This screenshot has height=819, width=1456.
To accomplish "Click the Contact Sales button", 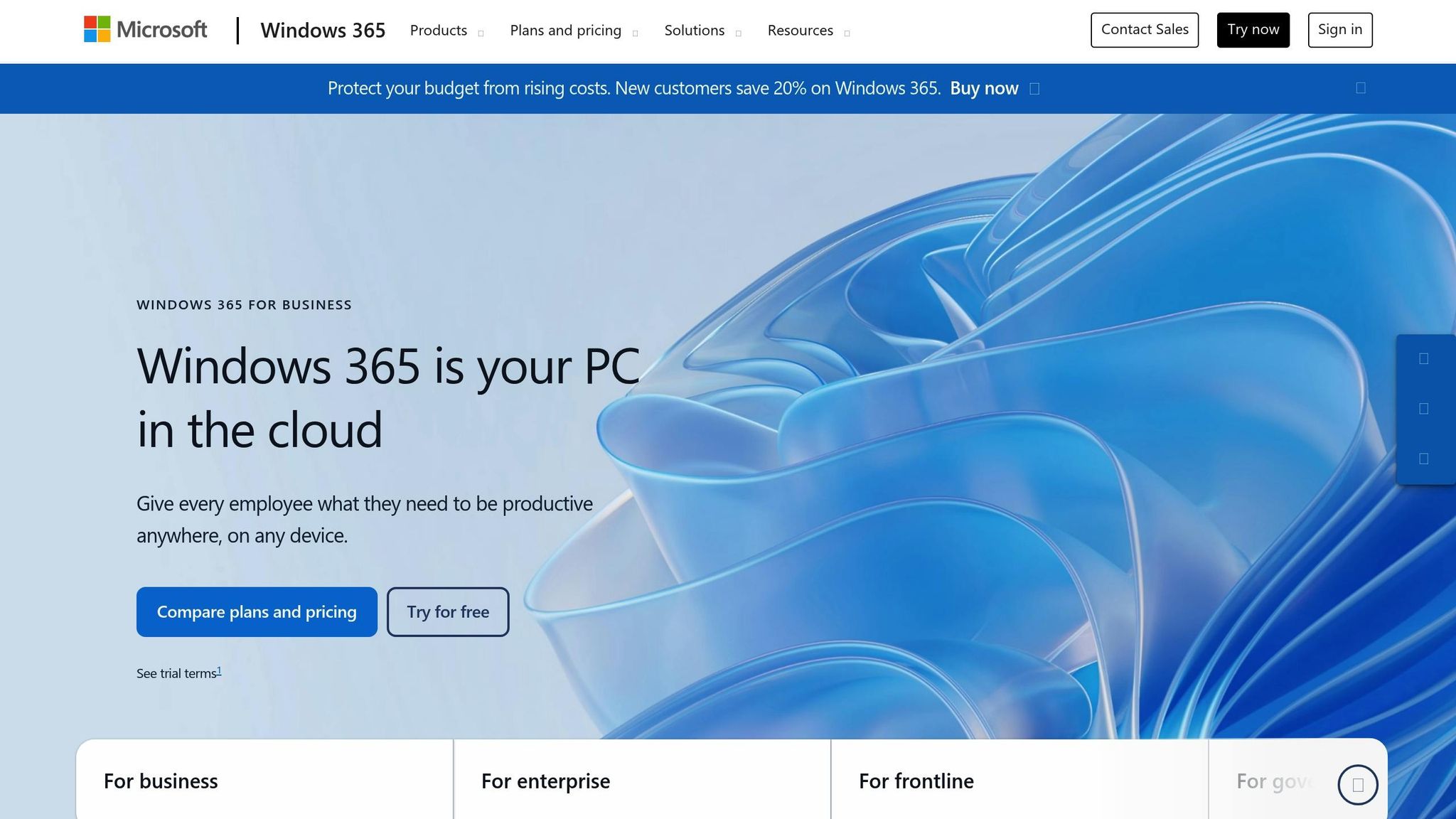I will pos(1145,30).
